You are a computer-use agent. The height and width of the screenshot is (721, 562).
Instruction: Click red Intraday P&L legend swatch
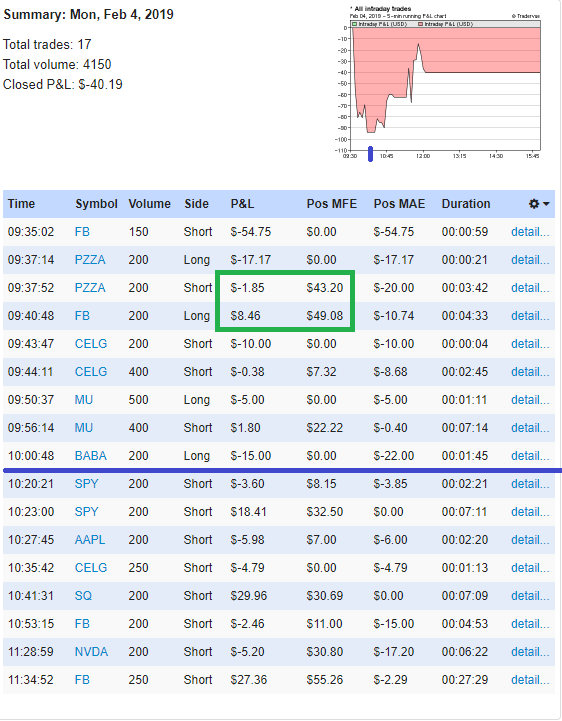click(x=420, y=24)
